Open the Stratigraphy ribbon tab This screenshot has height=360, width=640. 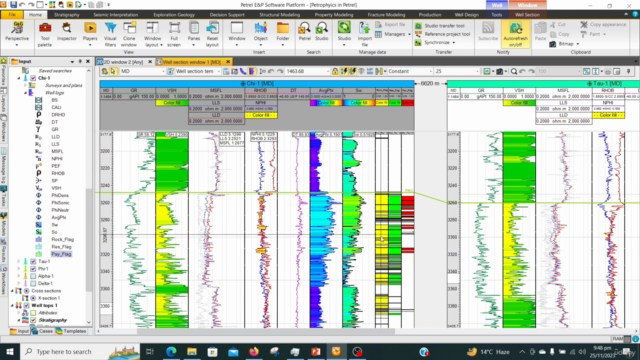pos(67,15)
